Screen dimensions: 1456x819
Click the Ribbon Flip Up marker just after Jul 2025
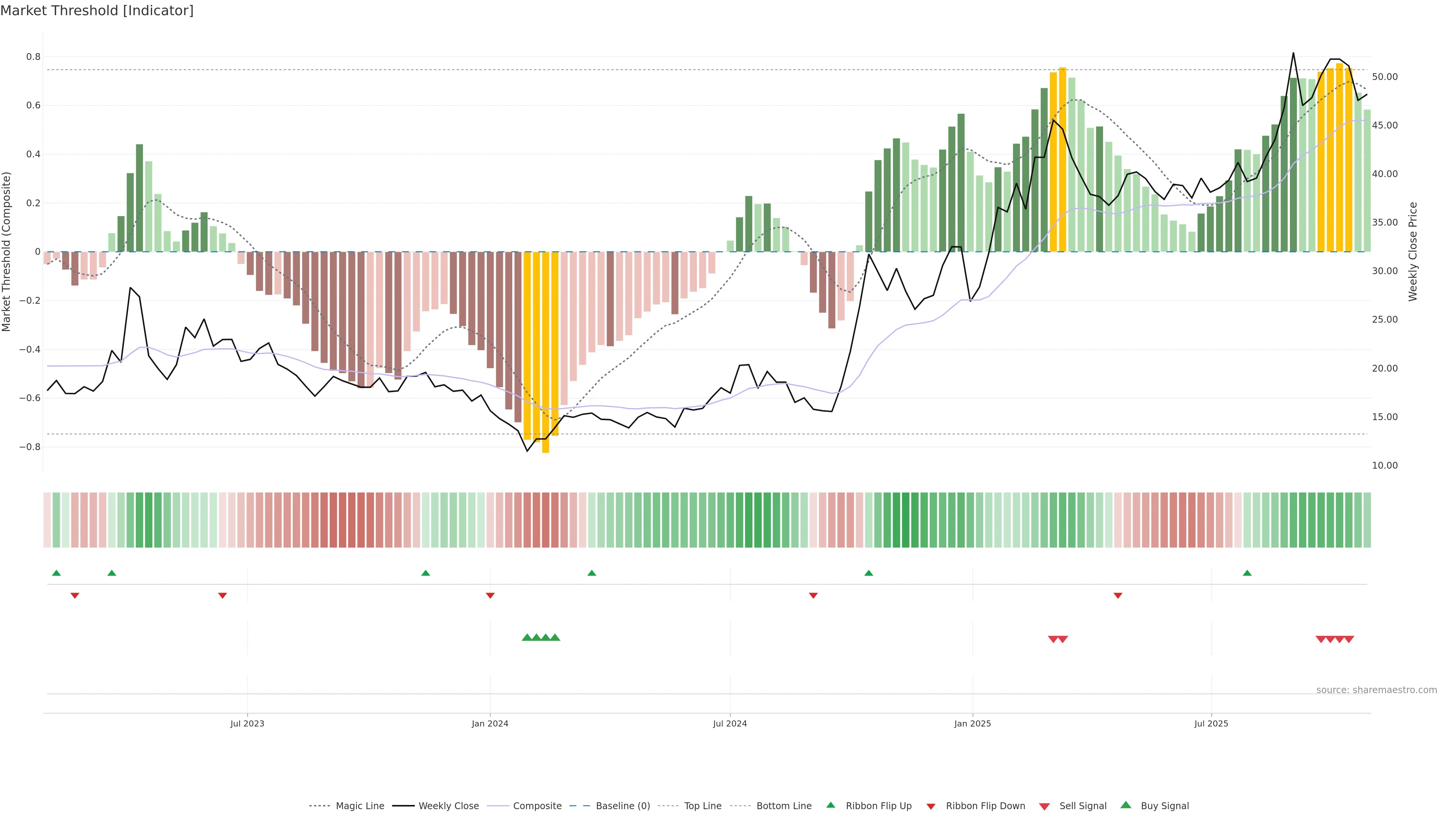click(x=1247, y=573)
